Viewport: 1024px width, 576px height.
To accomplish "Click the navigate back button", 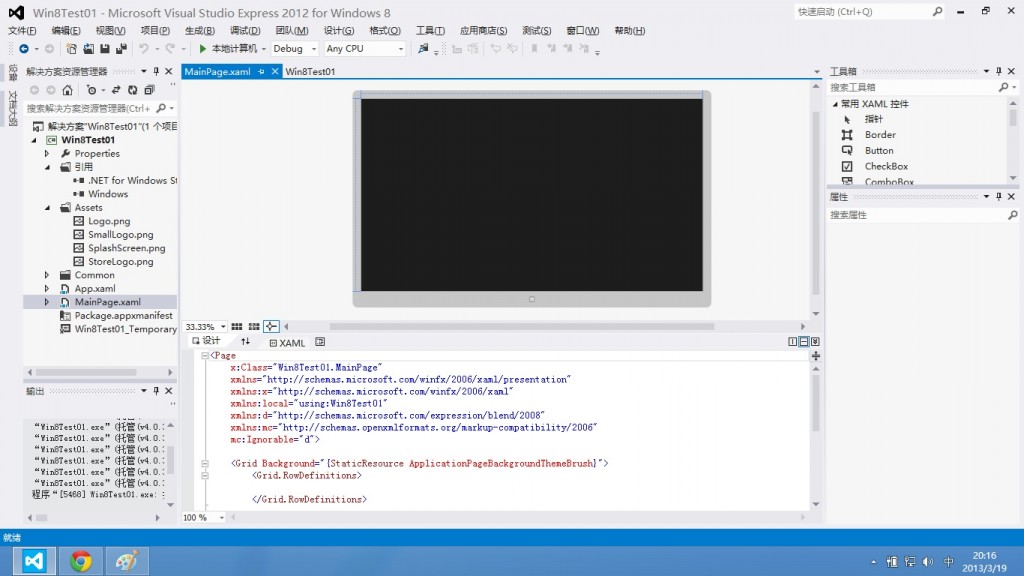I will 25,47.
